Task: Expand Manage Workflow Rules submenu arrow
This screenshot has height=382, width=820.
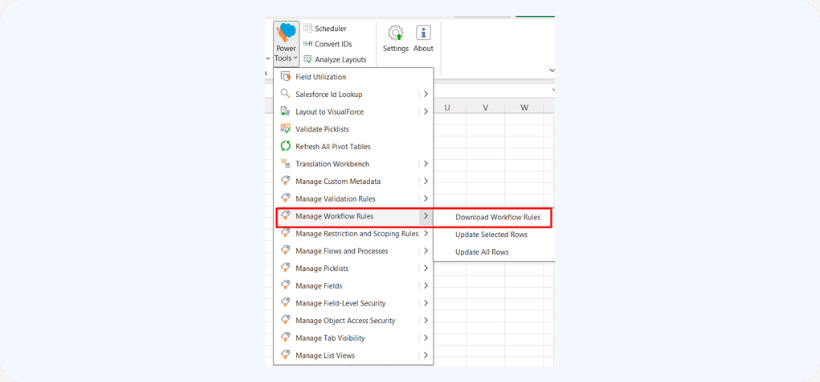Action: pos(426,216)
